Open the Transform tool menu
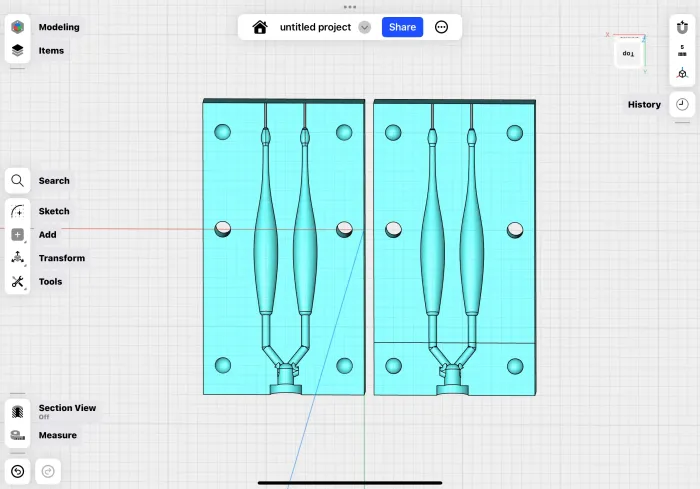This screenshot has height=489, width=700. coord(17,258)
